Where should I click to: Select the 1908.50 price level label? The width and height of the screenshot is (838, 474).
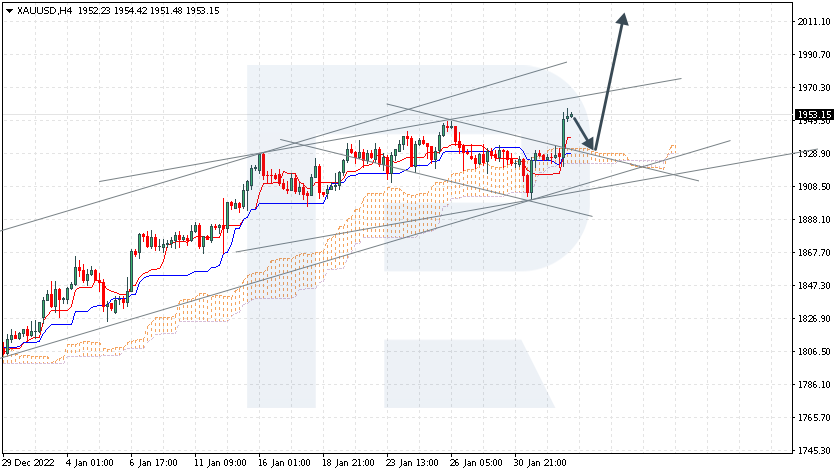tap(814, 187)
